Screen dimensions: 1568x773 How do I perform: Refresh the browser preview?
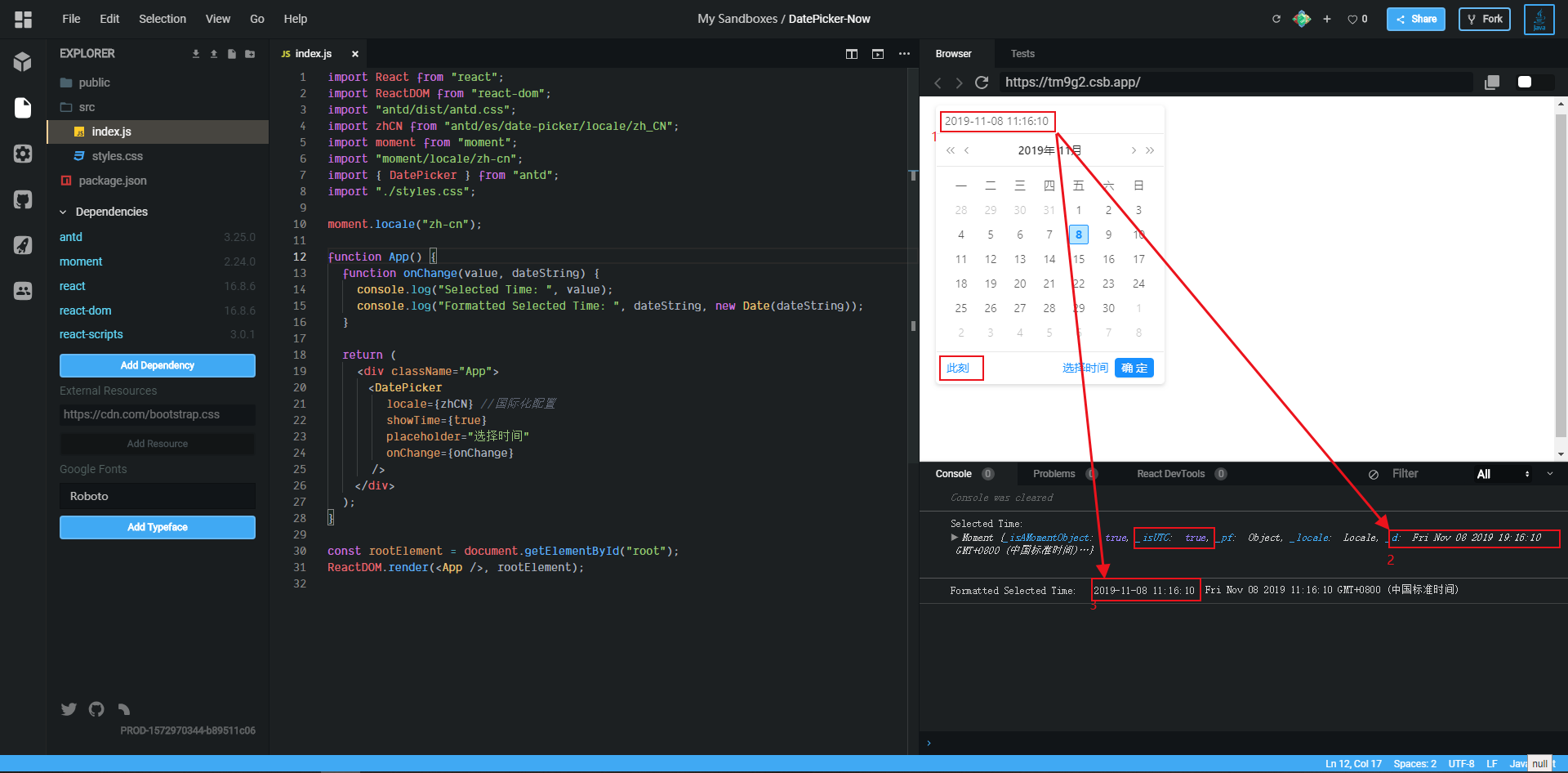pyautogui.click(x=982, y=83)
